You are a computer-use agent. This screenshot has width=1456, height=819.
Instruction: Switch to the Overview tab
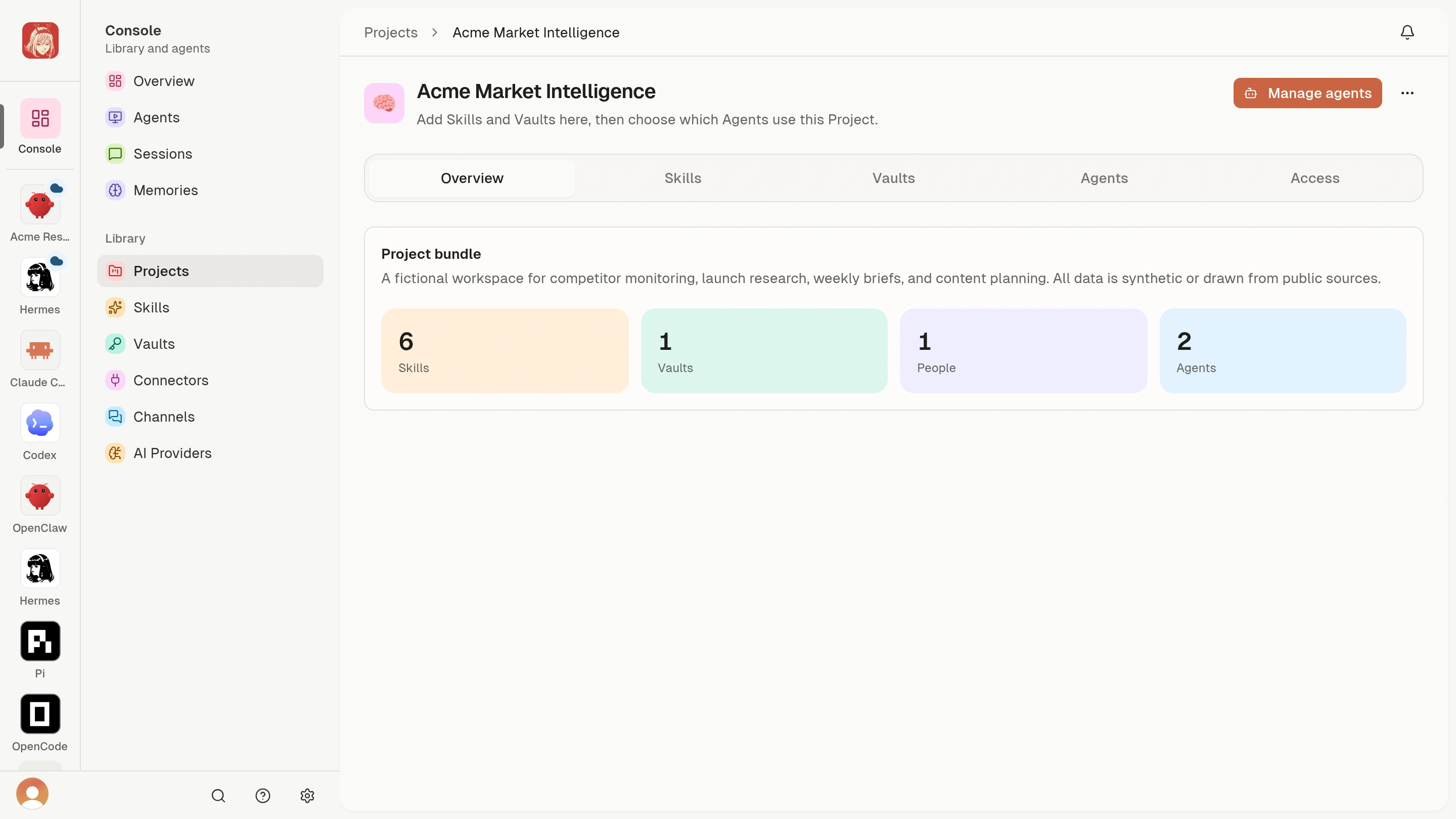click(472, 178)
